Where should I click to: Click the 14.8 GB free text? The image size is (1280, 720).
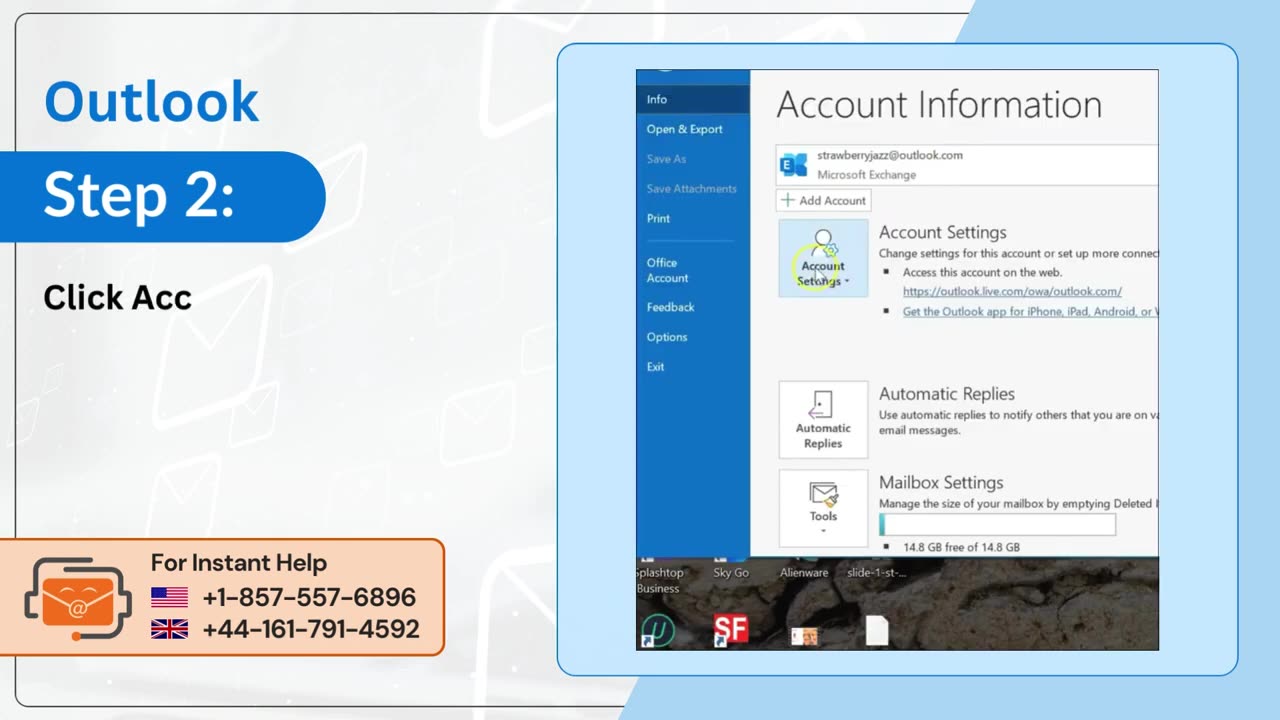961,547
